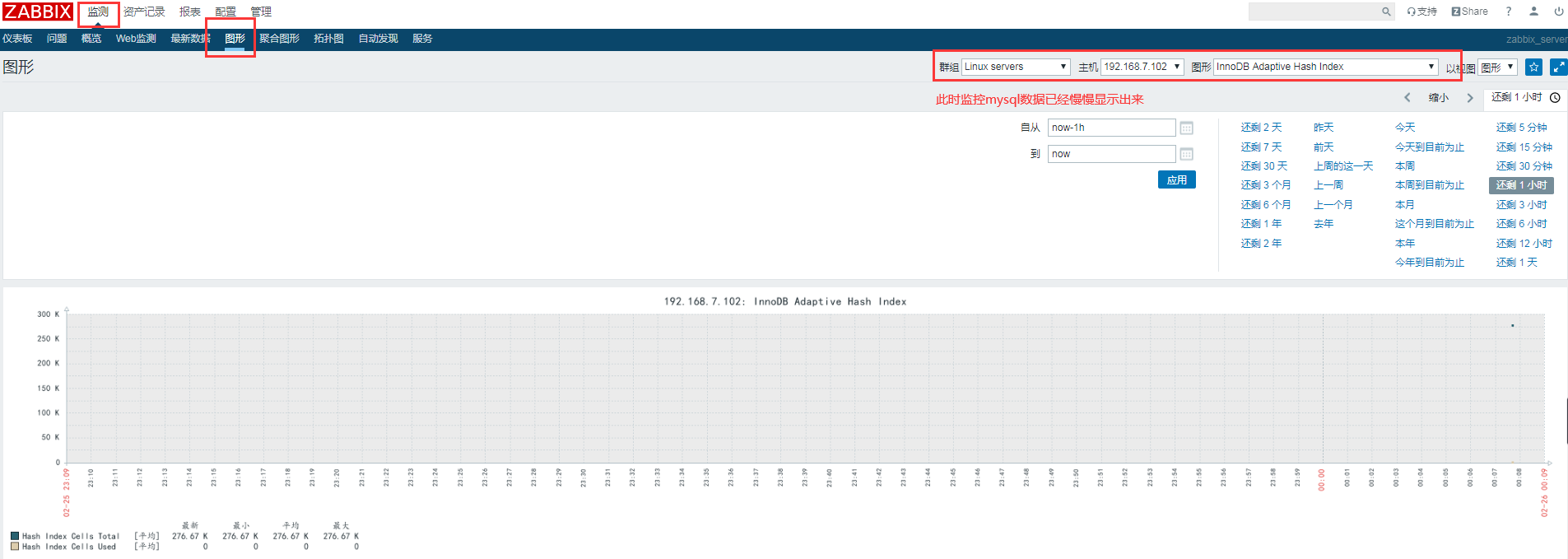The height and width of the screenshot is (559, 1568).
Task: Select the 还剩 12 小时 time range
Action: click(x=1524, y=244)
